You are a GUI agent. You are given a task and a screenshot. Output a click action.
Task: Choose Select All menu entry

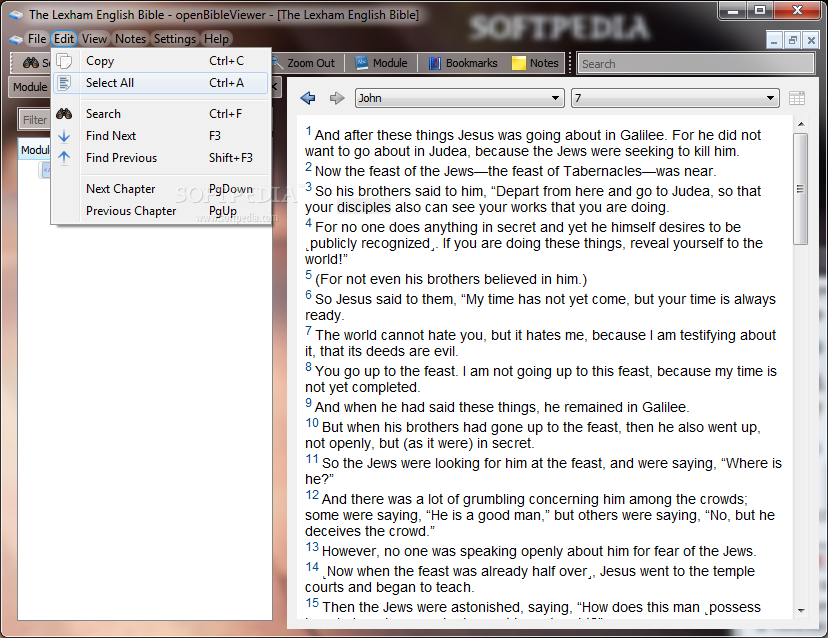[161, 83]
